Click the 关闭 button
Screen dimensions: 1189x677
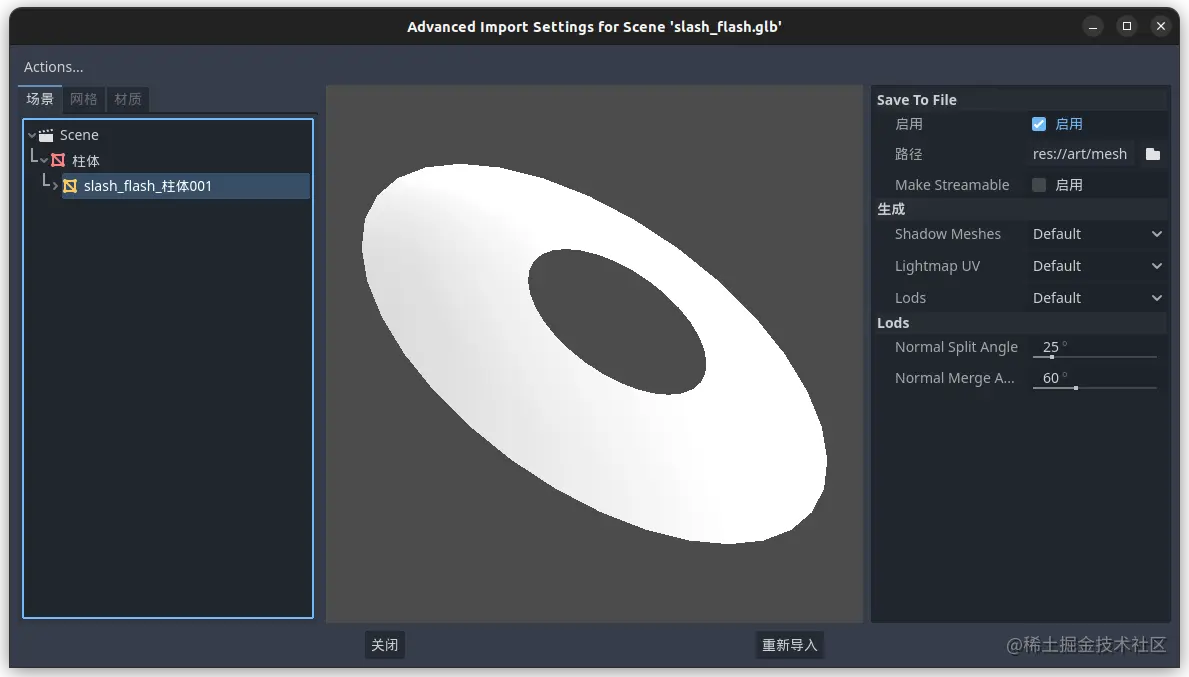tap(384, 645)
